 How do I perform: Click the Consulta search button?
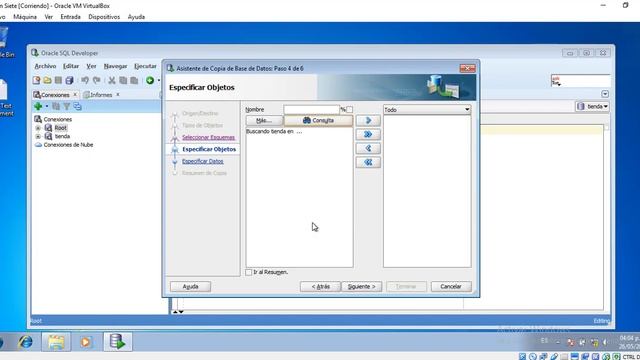[x=318, y=120]
